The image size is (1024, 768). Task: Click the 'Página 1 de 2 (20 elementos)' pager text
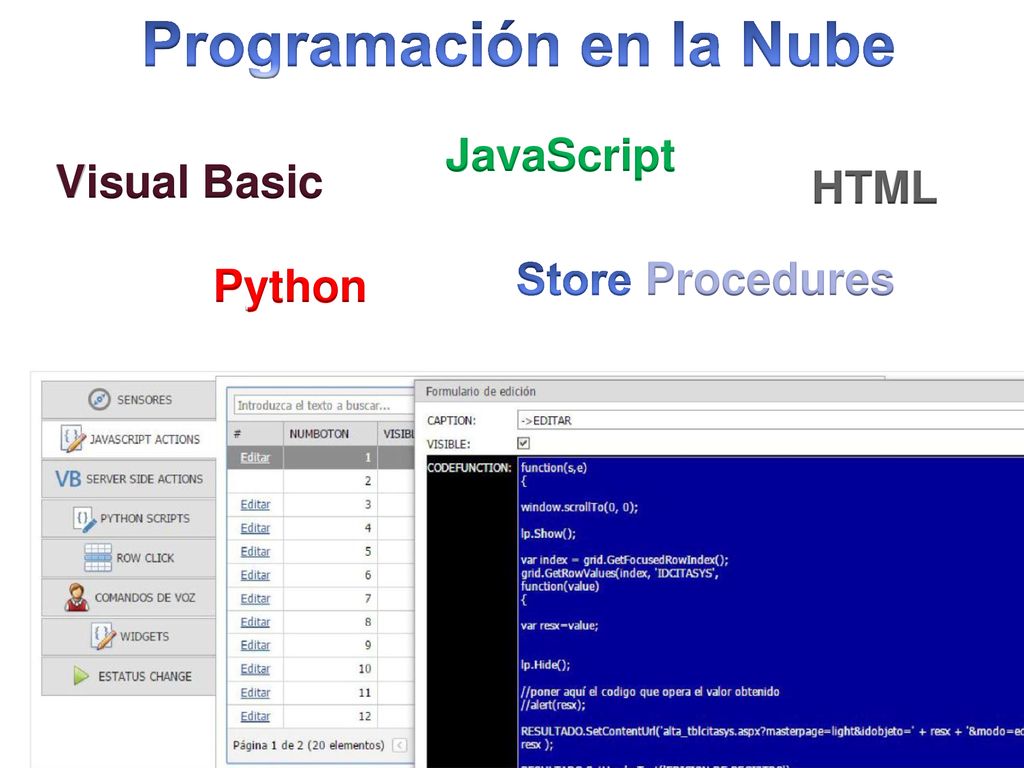308,745
